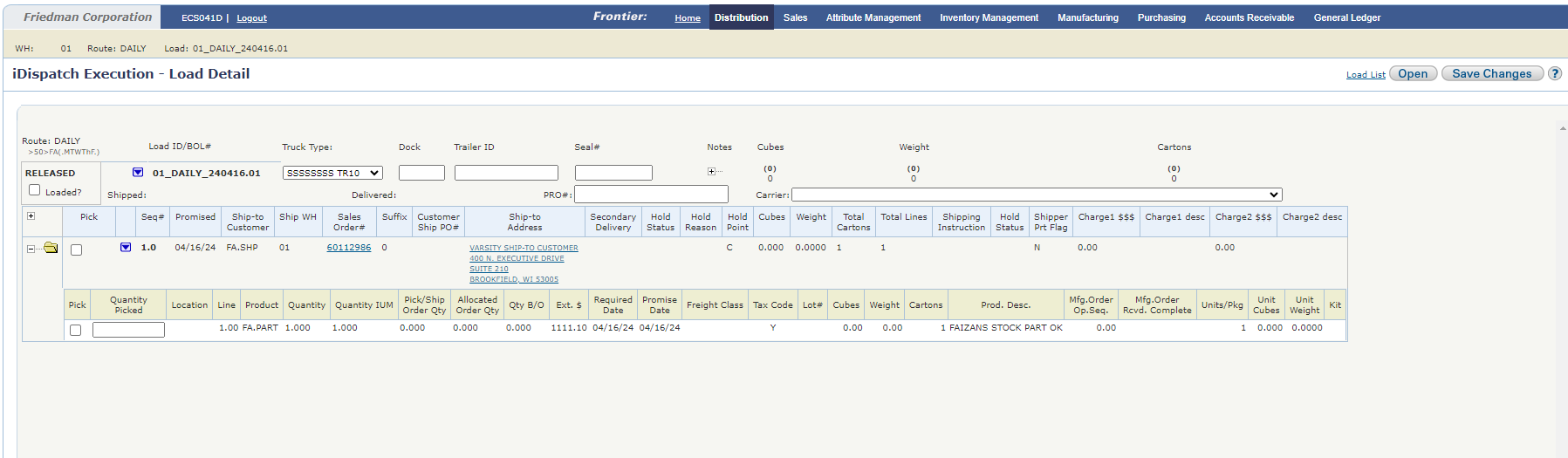Toggle the Loaded? checkbox
1568x458 pixels.
(35, 190)
